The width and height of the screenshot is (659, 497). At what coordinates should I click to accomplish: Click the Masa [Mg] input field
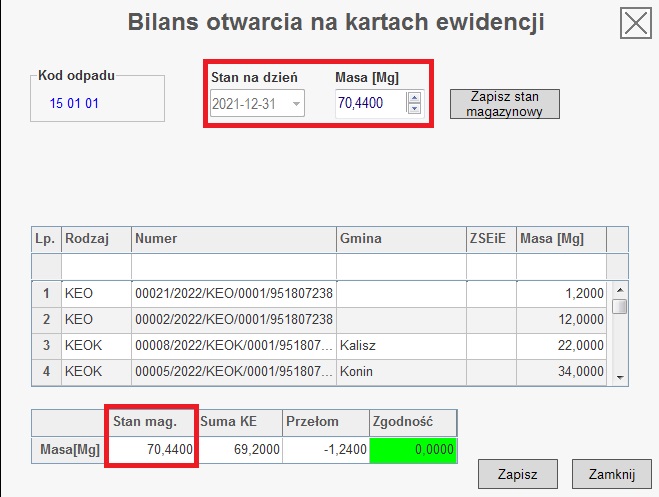[x=370, y=103]
